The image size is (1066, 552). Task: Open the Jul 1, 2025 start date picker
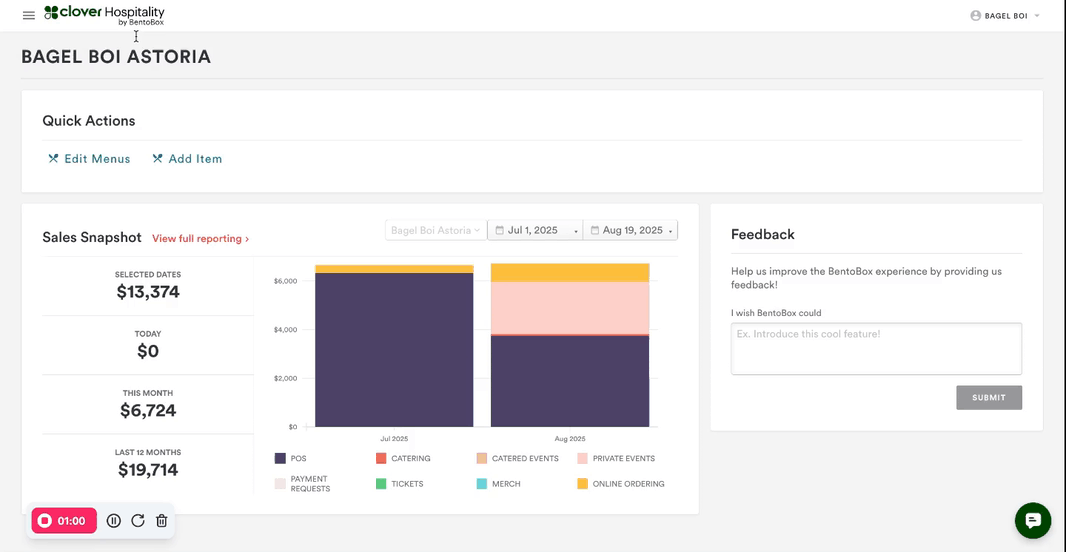tap(535, 230)
